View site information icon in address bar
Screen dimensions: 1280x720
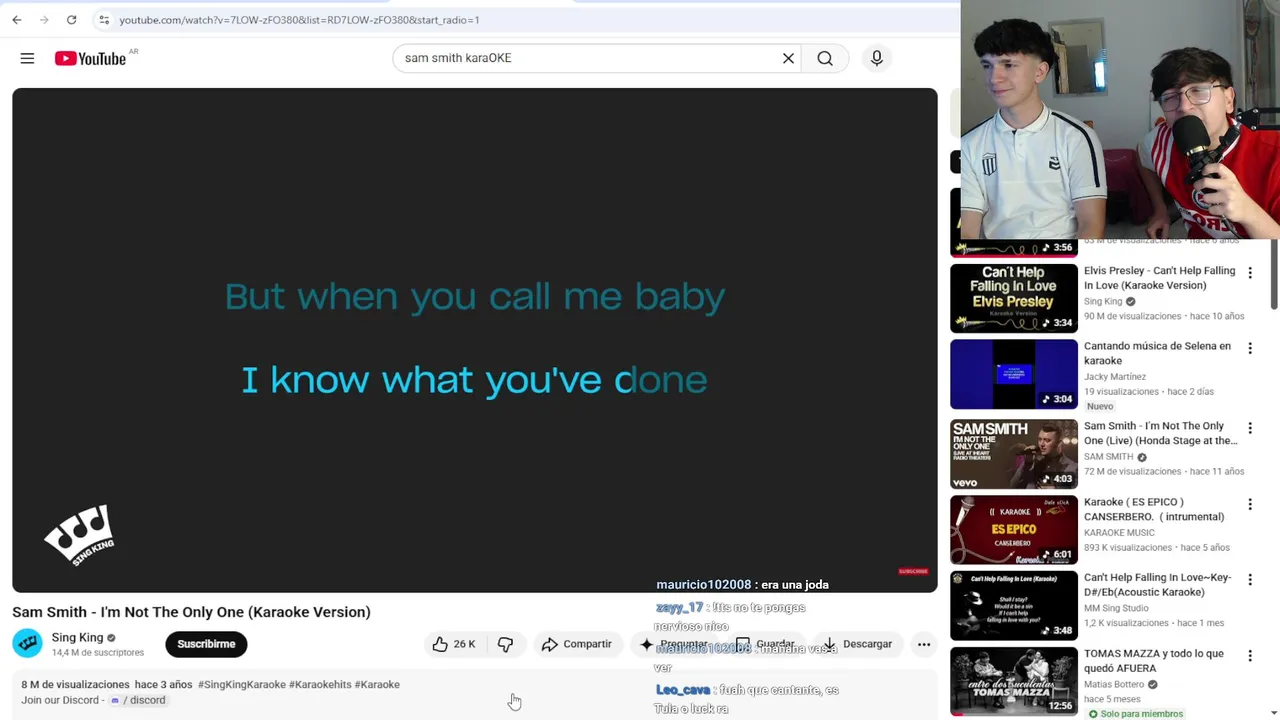tap(104, 20)
